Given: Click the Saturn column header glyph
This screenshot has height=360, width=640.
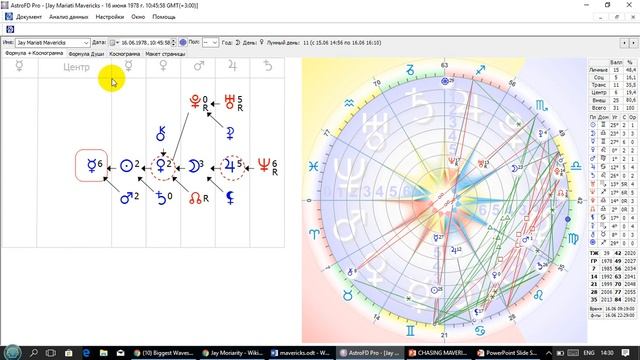Looking at the screenshot, I should point(268,66).
